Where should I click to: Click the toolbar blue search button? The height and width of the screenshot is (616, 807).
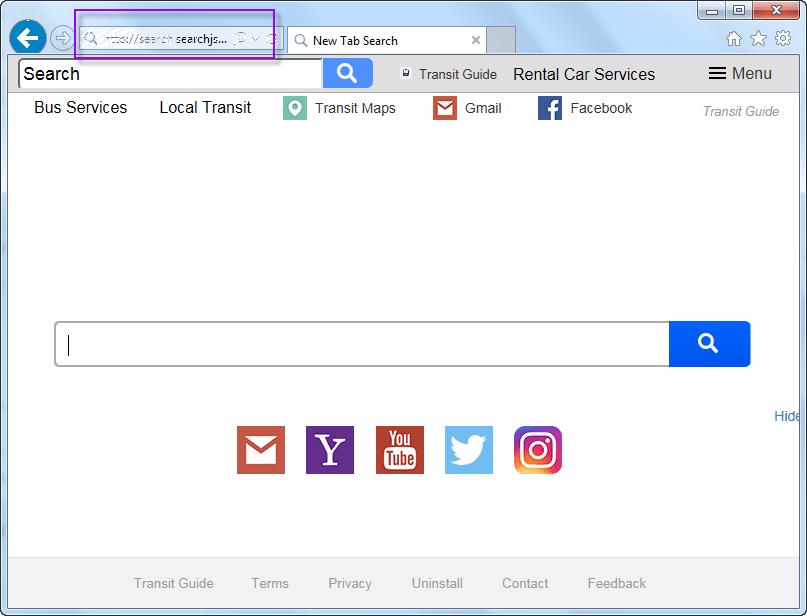tap(347, 73)
